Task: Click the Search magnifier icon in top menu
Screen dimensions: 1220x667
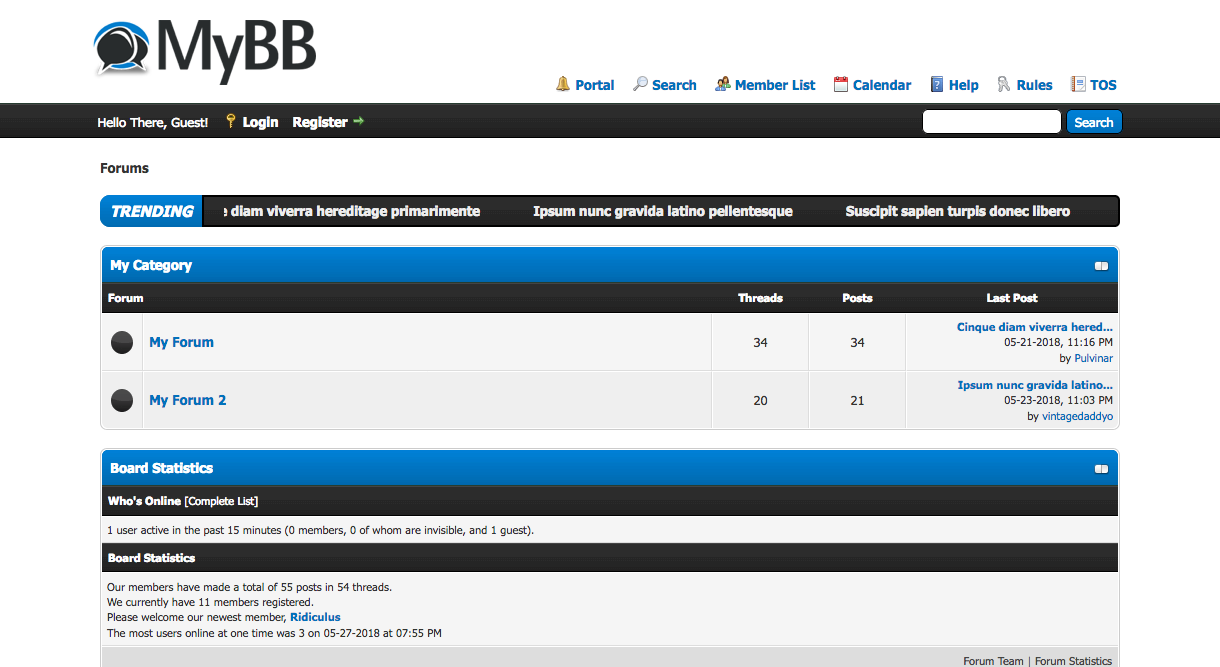Action: [x=640, y=85]
